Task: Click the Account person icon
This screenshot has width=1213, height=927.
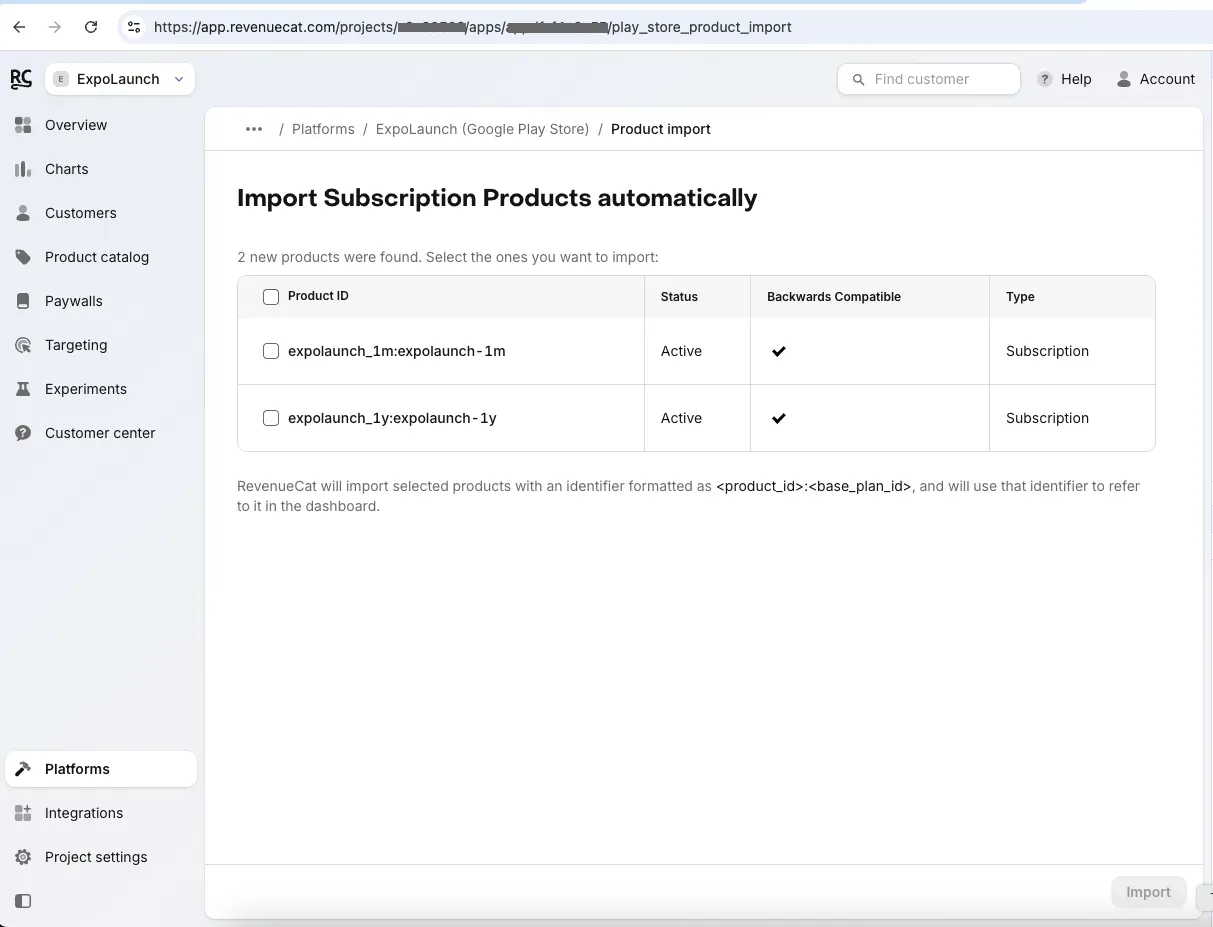Action: 1124,79
